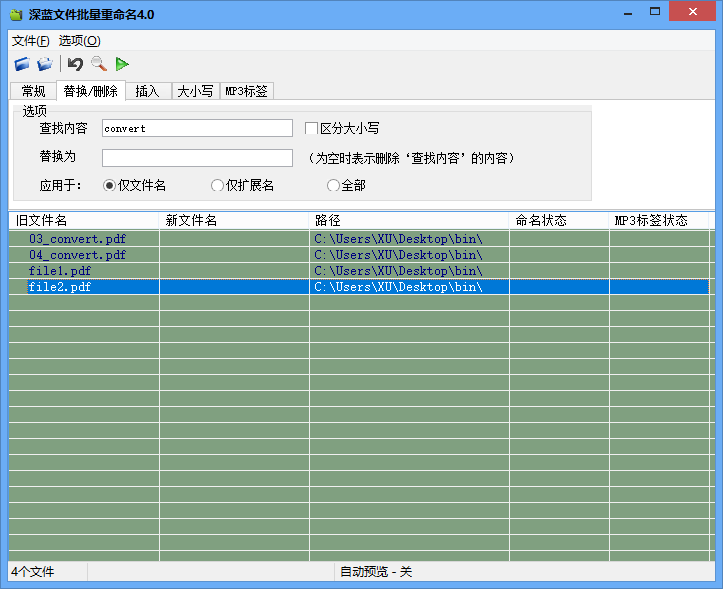Click the 查找内容 input field
723x589 pixels.
197,128
